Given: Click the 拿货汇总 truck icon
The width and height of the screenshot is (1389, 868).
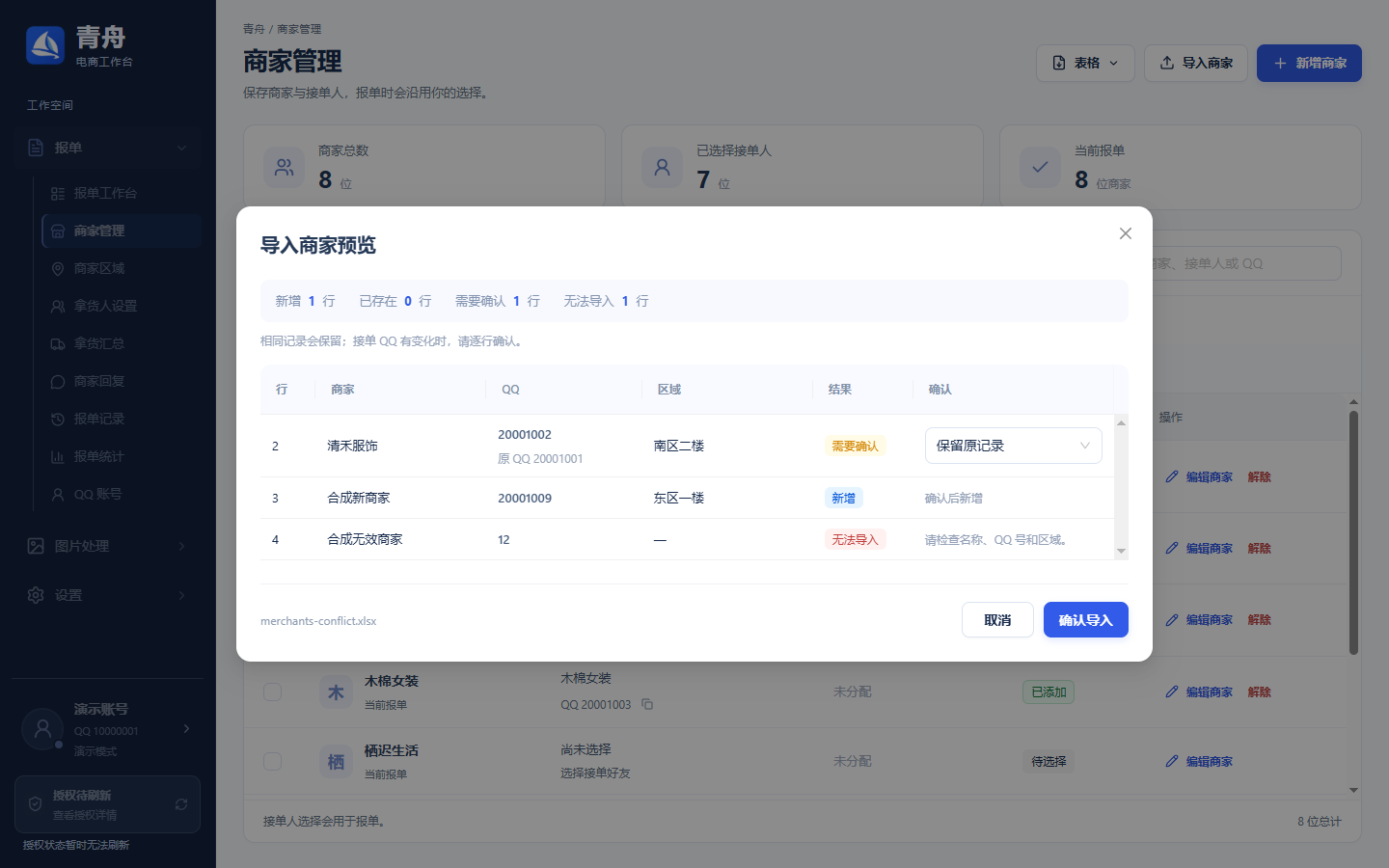Looking at the screenshot, I should [58, 344].
